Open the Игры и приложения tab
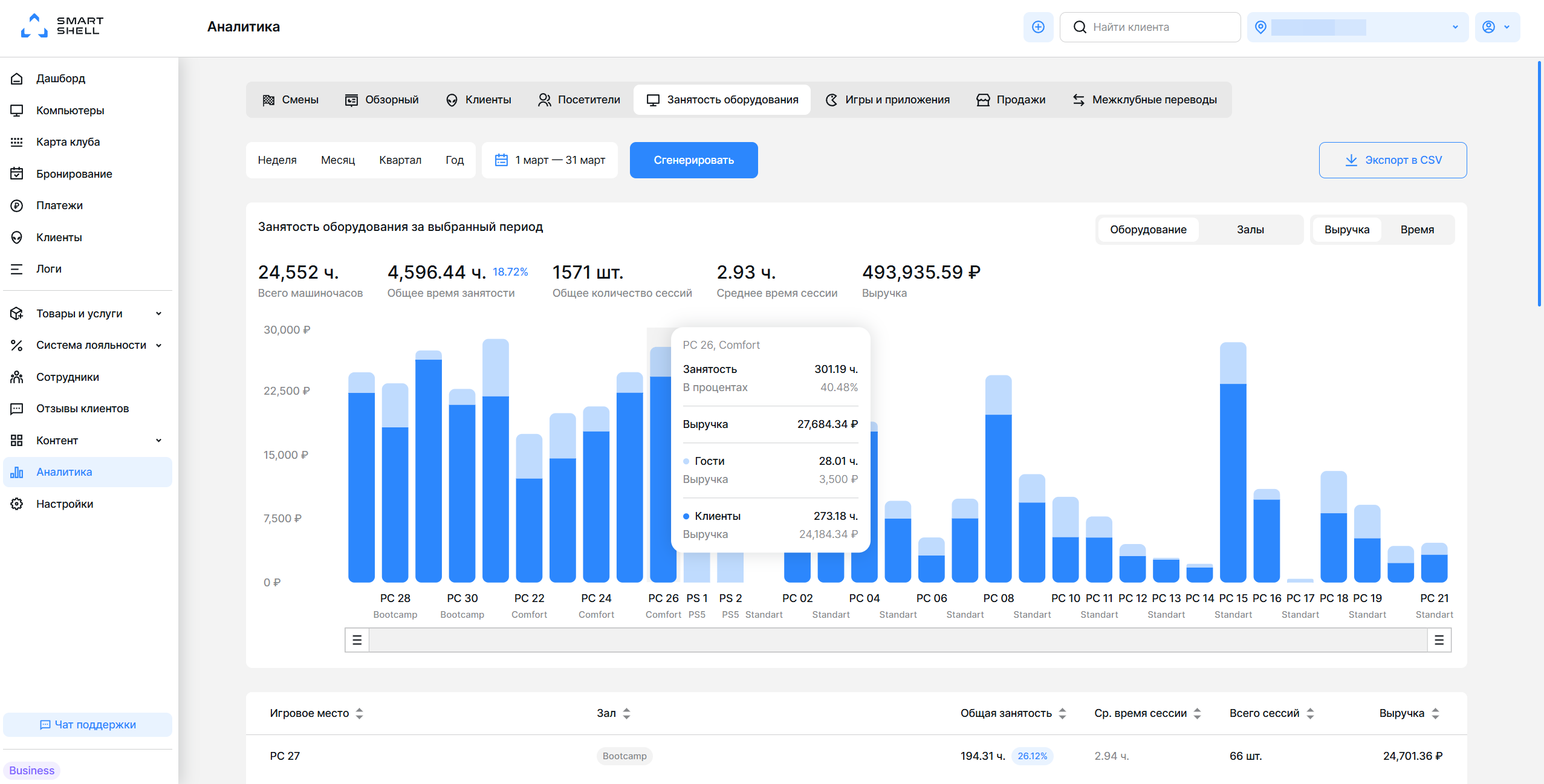The height and width of the screenshot is (784, 1544). coord(887,100)
